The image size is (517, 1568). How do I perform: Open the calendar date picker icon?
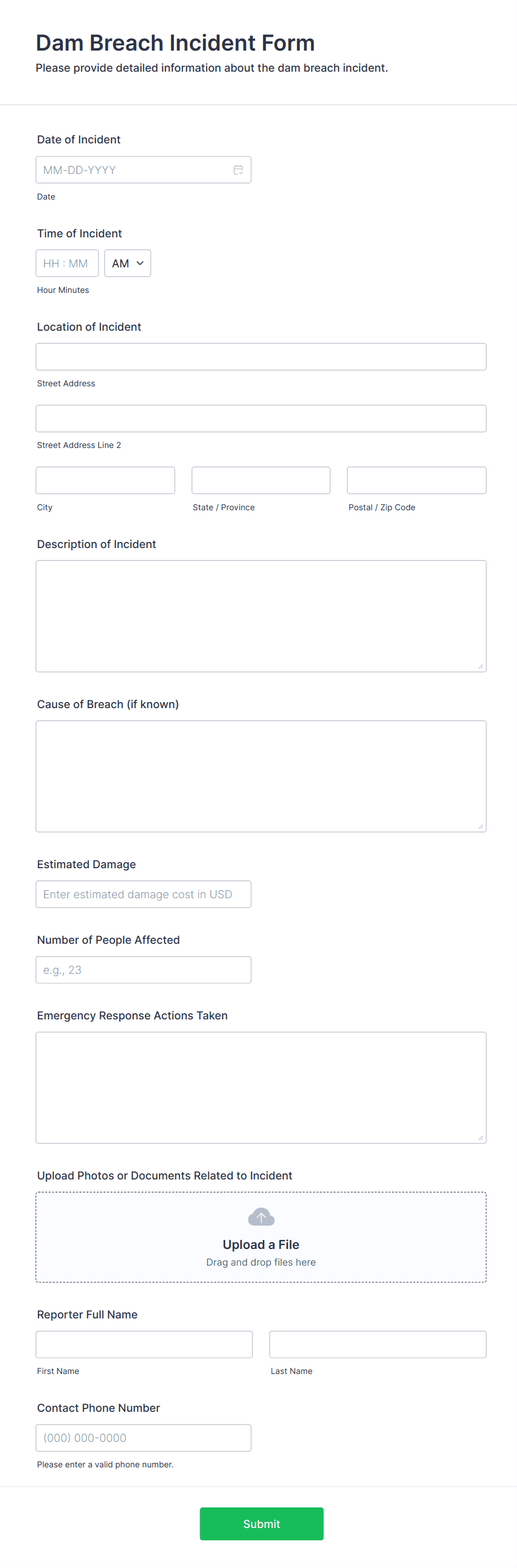[x=238, y=169]
